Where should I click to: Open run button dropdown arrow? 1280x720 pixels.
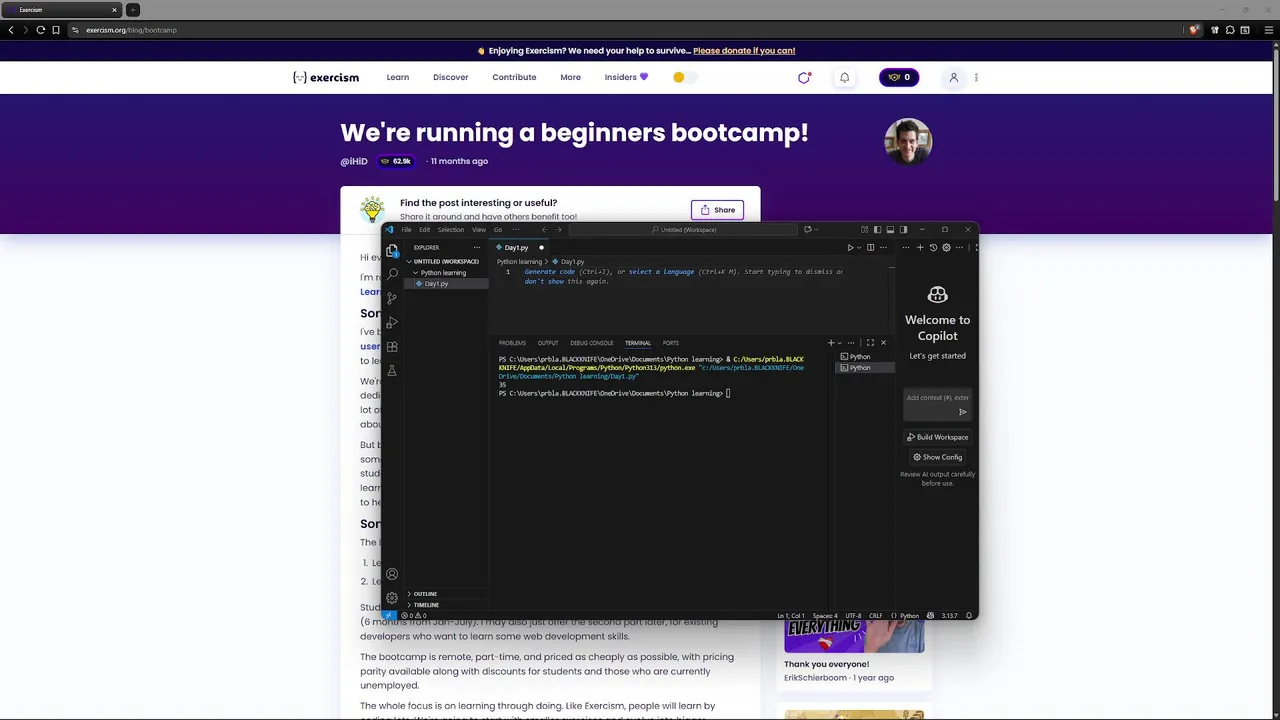click(859, 247)
